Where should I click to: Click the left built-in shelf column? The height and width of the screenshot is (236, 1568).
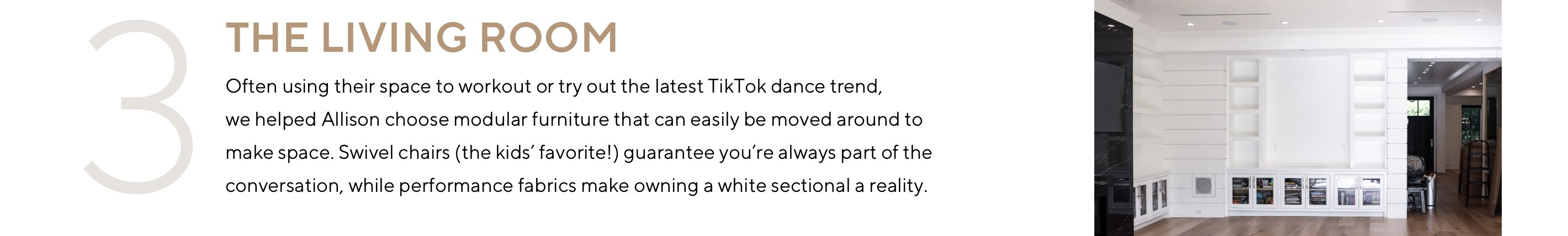click(x=1243, y=112)
